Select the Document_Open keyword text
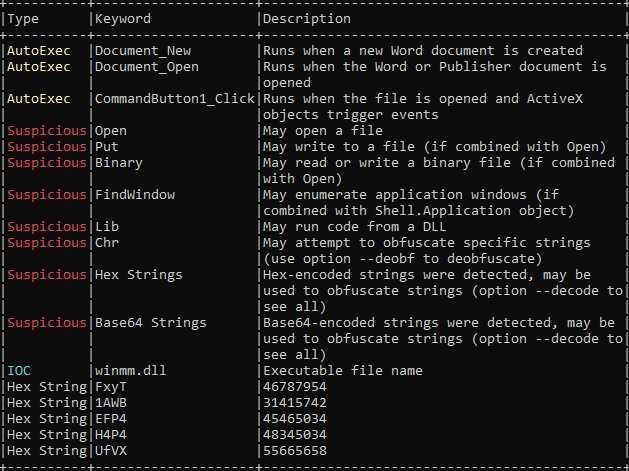 pyautogui.click(x=147, y=67)
